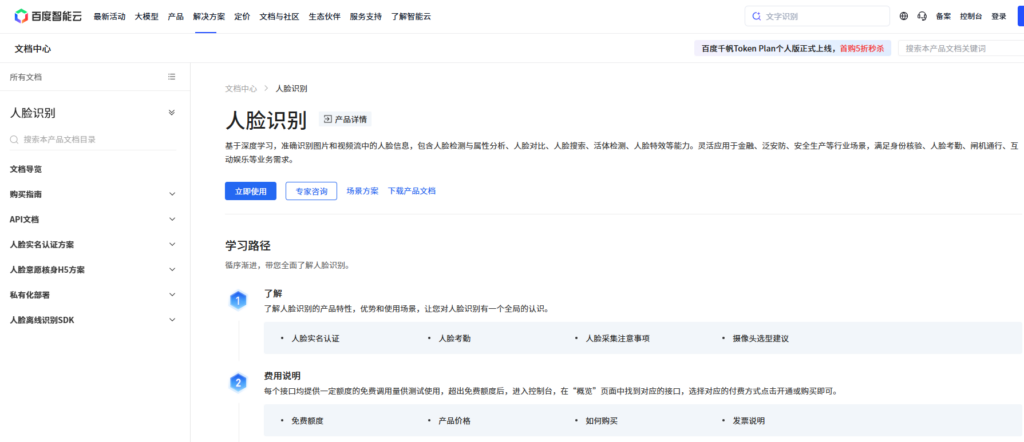Expand 人脸实名认证方案 section

tap(172, 244)
